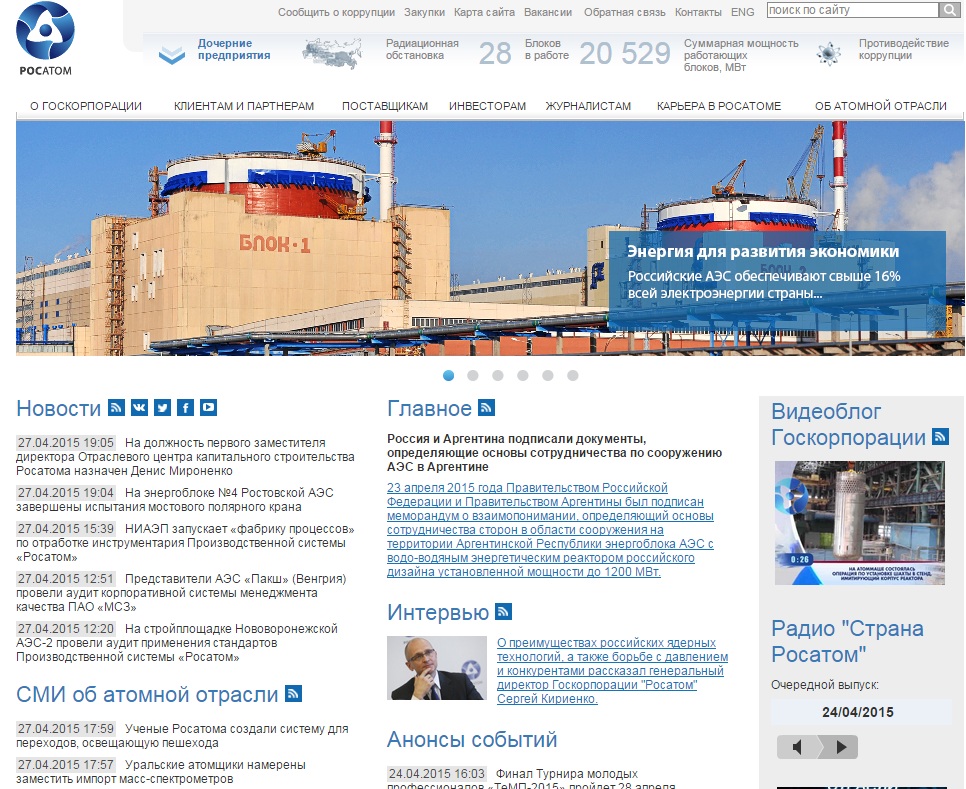Image resolution: width=966 pixels, height=789 pixels.
Task: Open Противодействие коррупции link
Action: click(904, 49)
